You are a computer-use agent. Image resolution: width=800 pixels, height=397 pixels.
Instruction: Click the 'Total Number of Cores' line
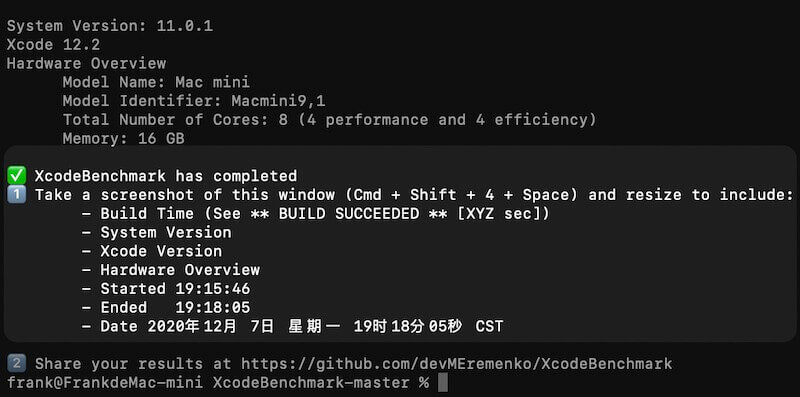point(330,120)
